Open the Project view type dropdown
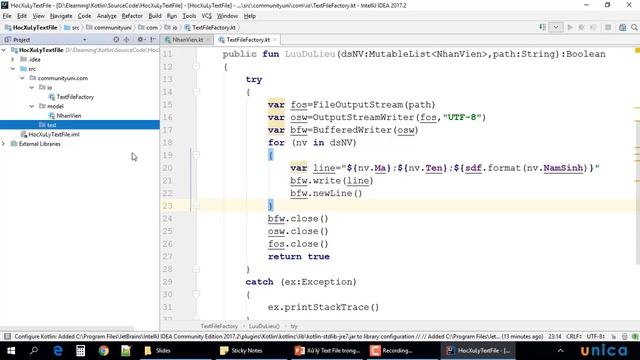This screenshot has width=640, height=360. pyautogui.click(x=84, y=40)
